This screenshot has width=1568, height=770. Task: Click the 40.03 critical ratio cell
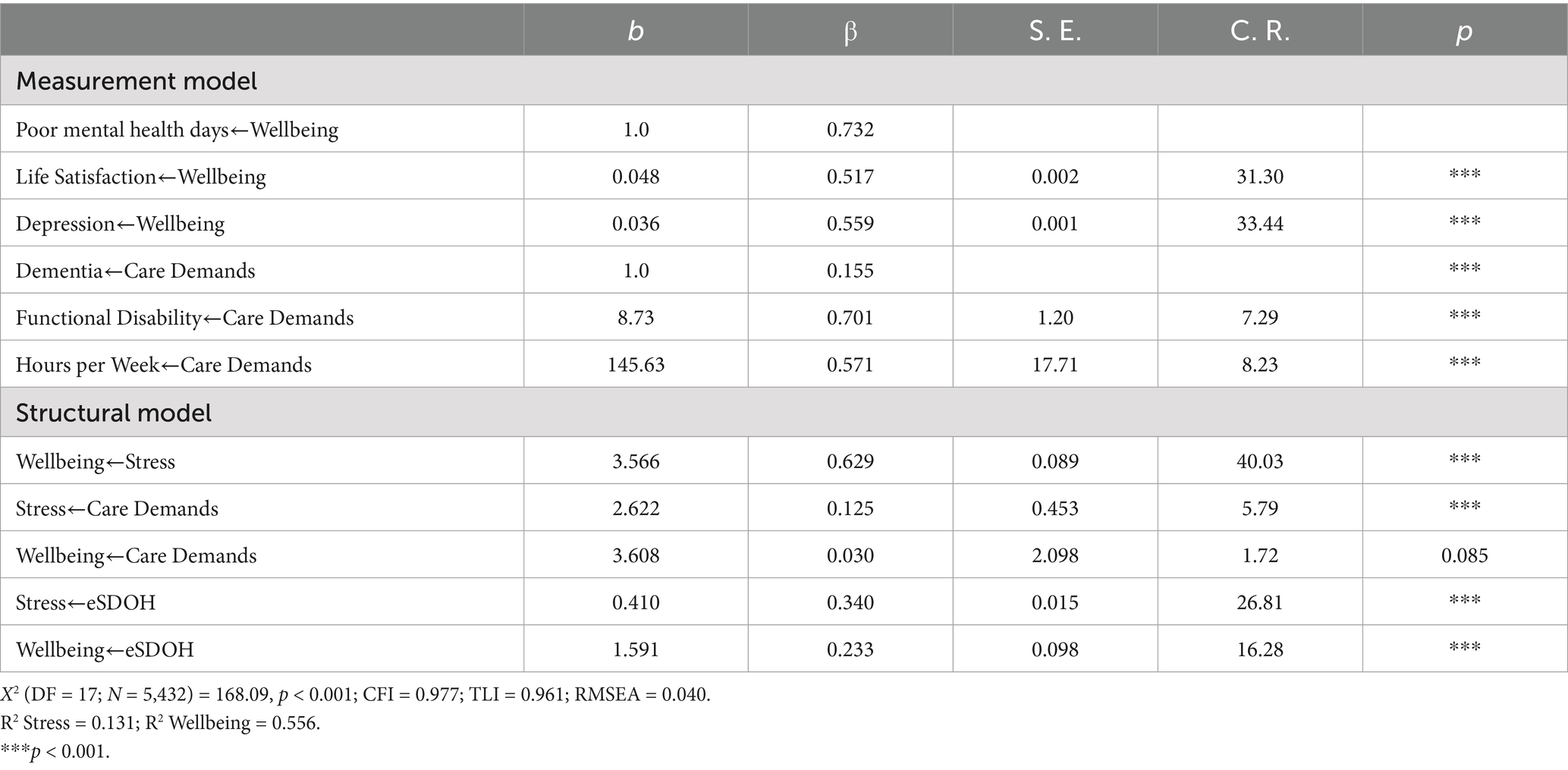[x=1259, y=461]
